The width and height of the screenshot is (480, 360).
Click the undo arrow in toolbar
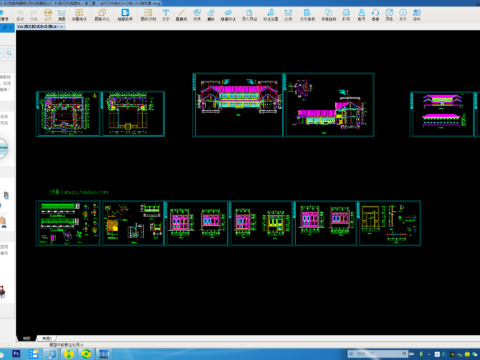(x=20, y=15)
